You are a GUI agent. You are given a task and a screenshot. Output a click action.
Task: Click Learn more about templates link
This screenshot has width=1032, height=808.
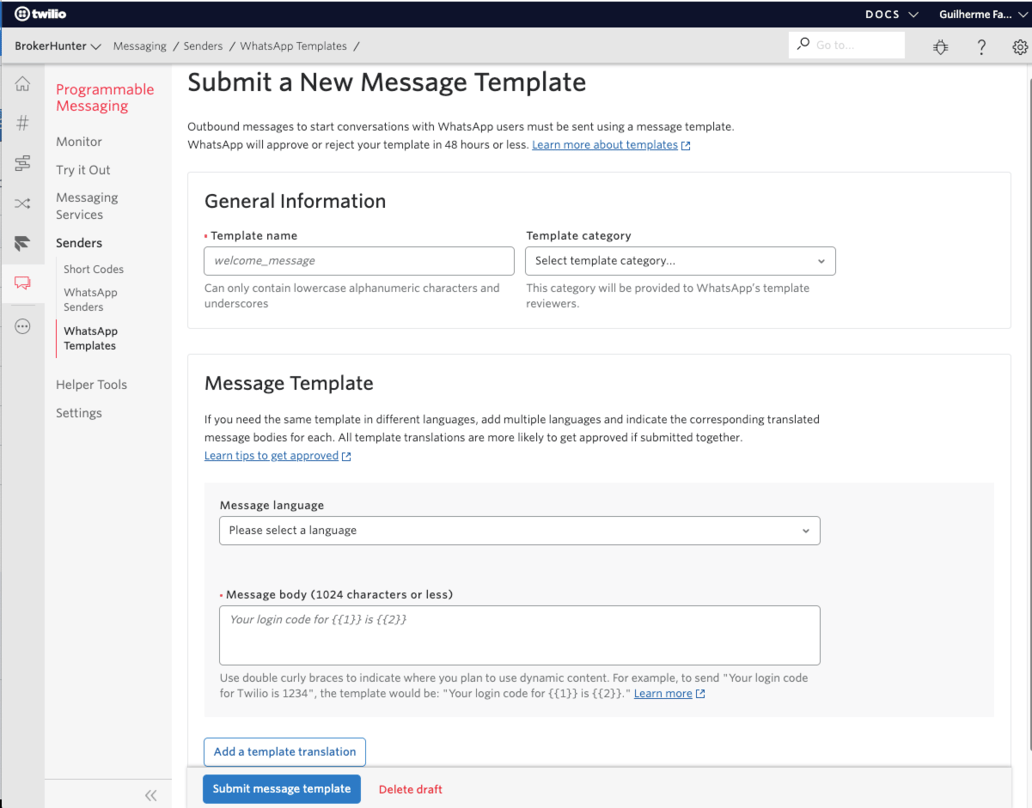coord(604,144)
